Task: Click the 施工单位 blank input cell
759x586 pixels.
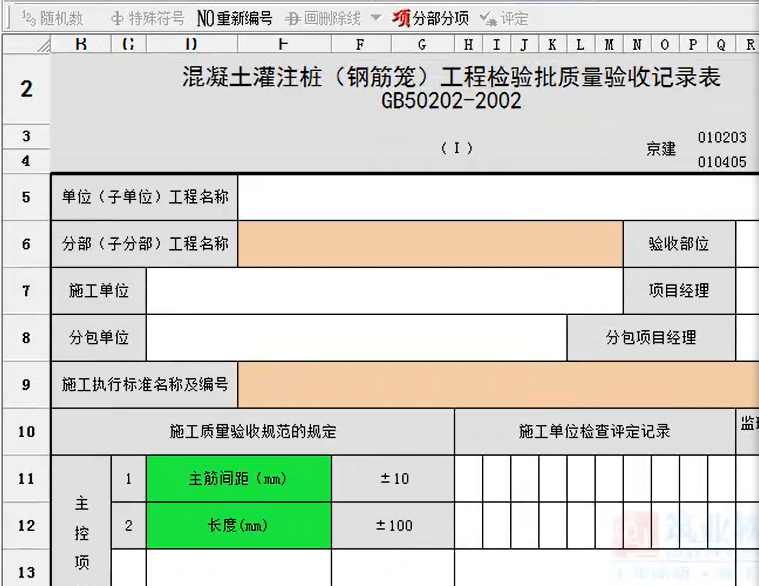Action: point(384,291)
